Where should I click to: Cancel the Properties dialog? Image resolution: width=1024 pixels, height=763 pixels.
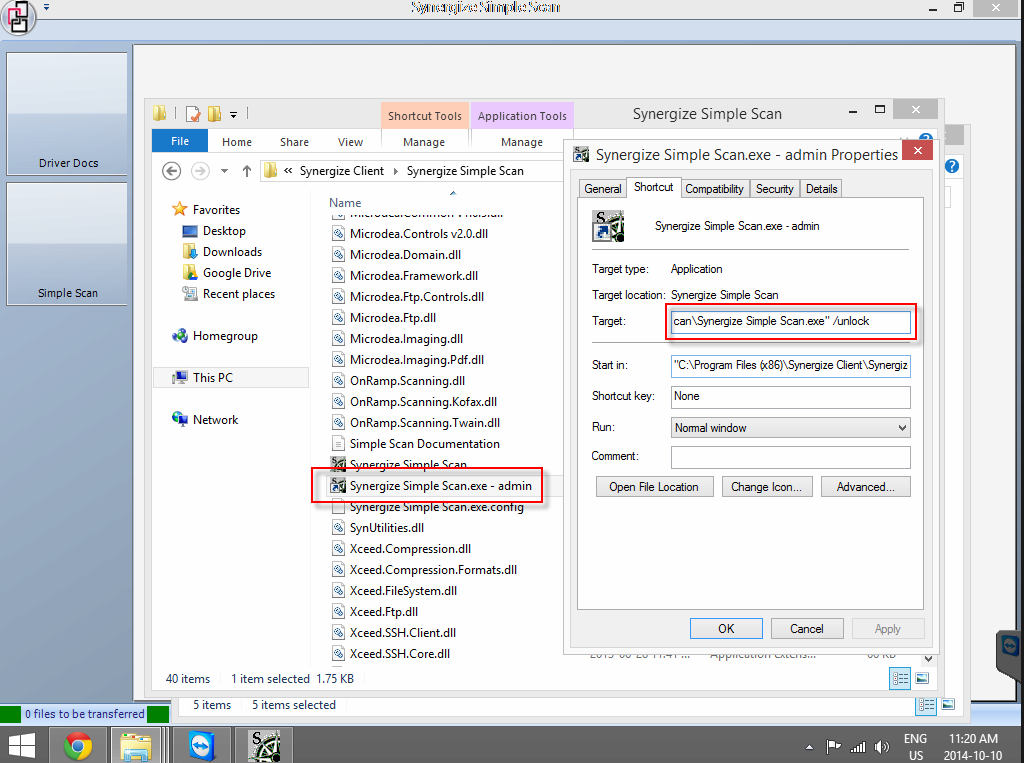[807, 628]
